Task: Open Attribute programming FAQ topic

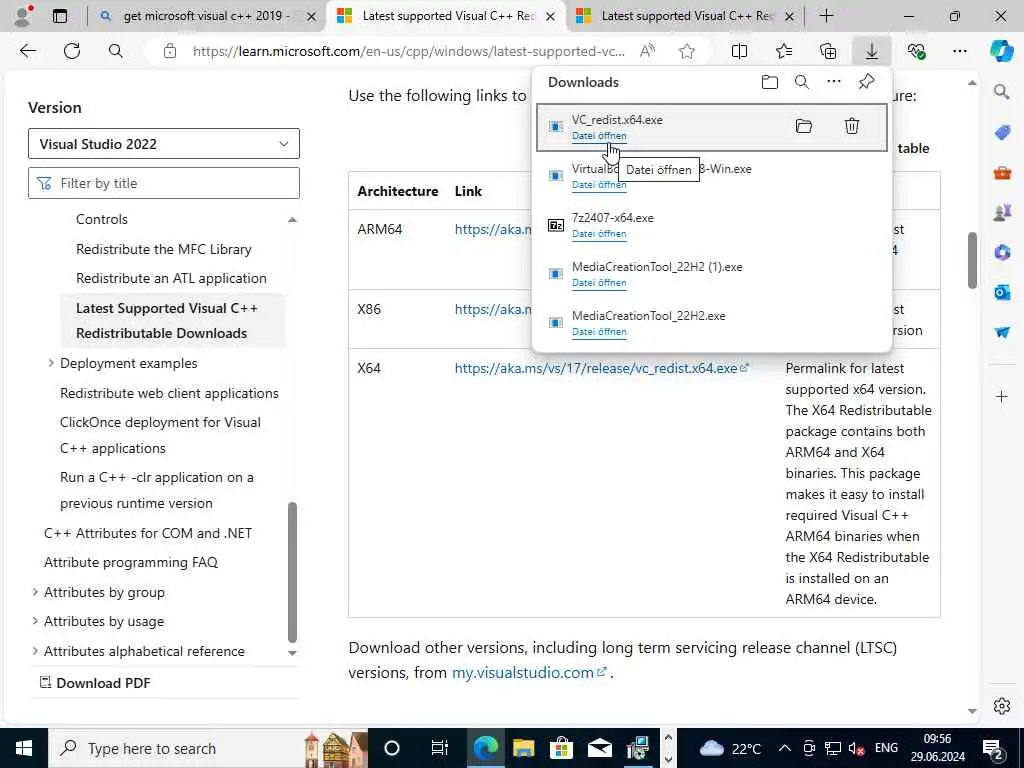Action: click(131, 562)
